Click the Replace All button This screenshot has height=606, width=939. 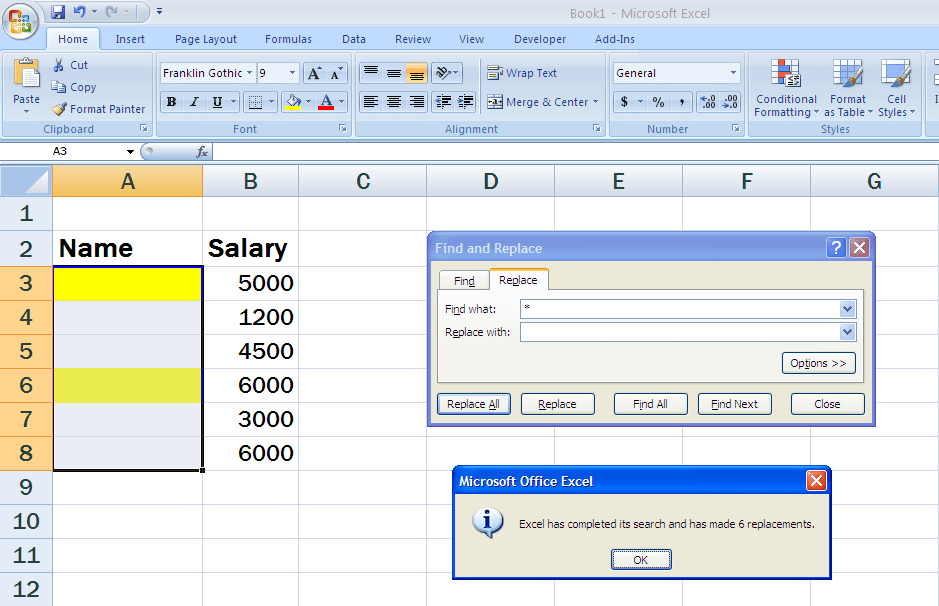[473, 403]
